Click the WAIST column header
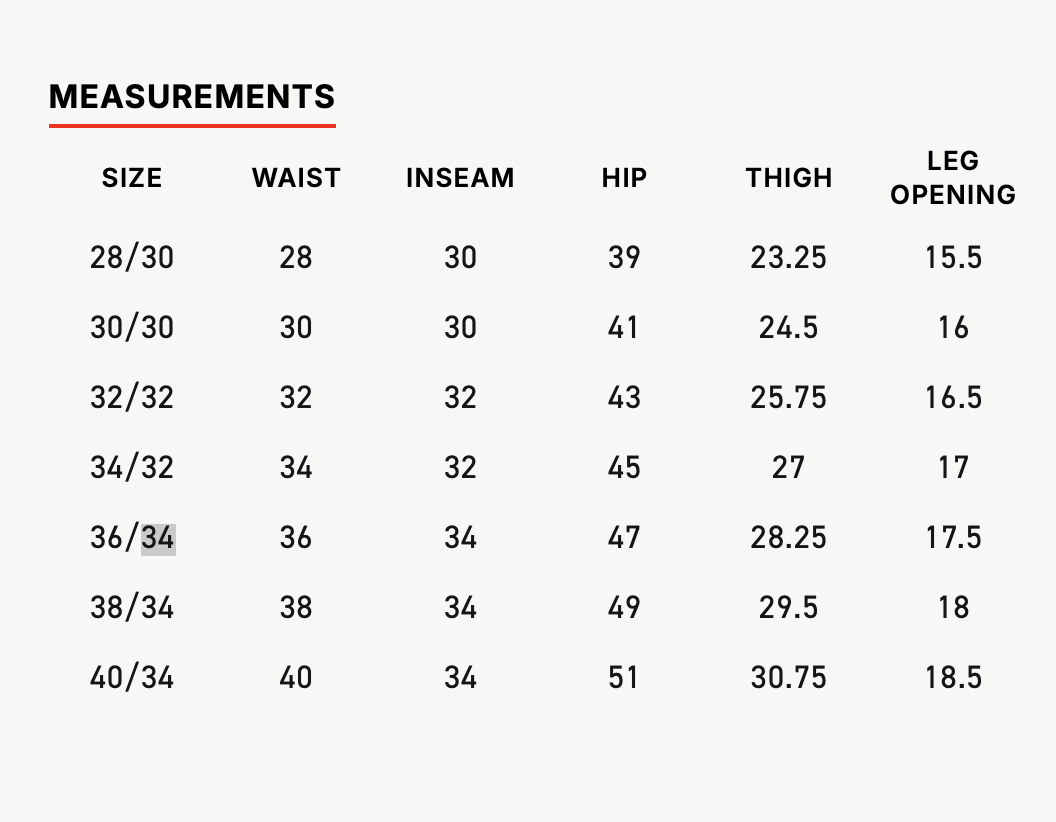 (296, 178)
